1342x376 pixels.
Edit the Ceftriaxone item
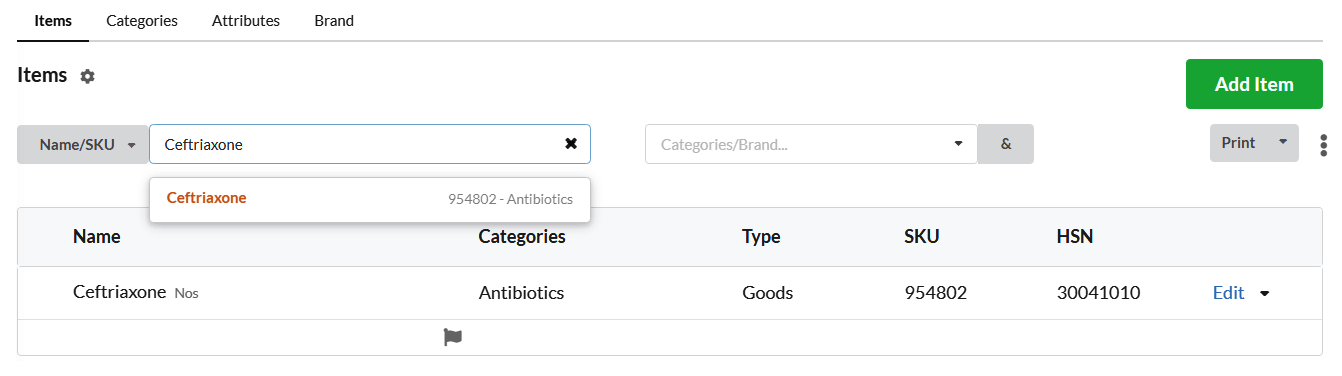[x=1228, y=293]
